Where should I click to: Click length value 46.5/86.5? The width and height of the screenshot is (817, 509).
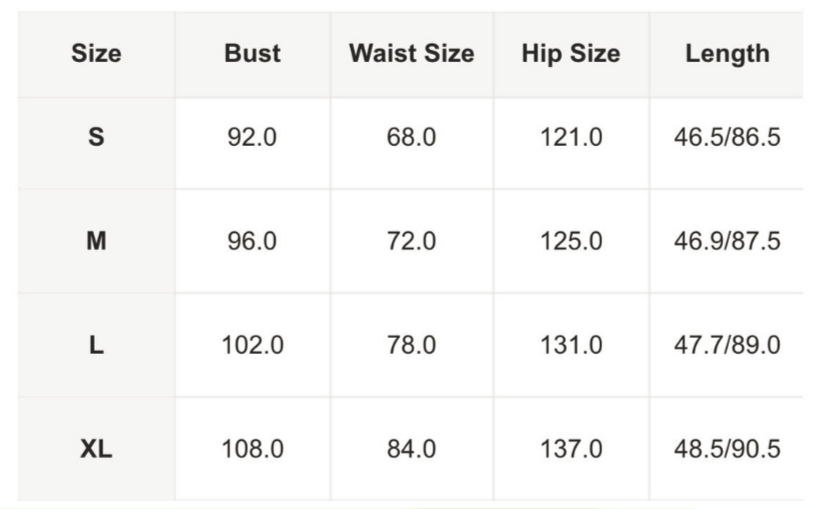tap(727, 138)
